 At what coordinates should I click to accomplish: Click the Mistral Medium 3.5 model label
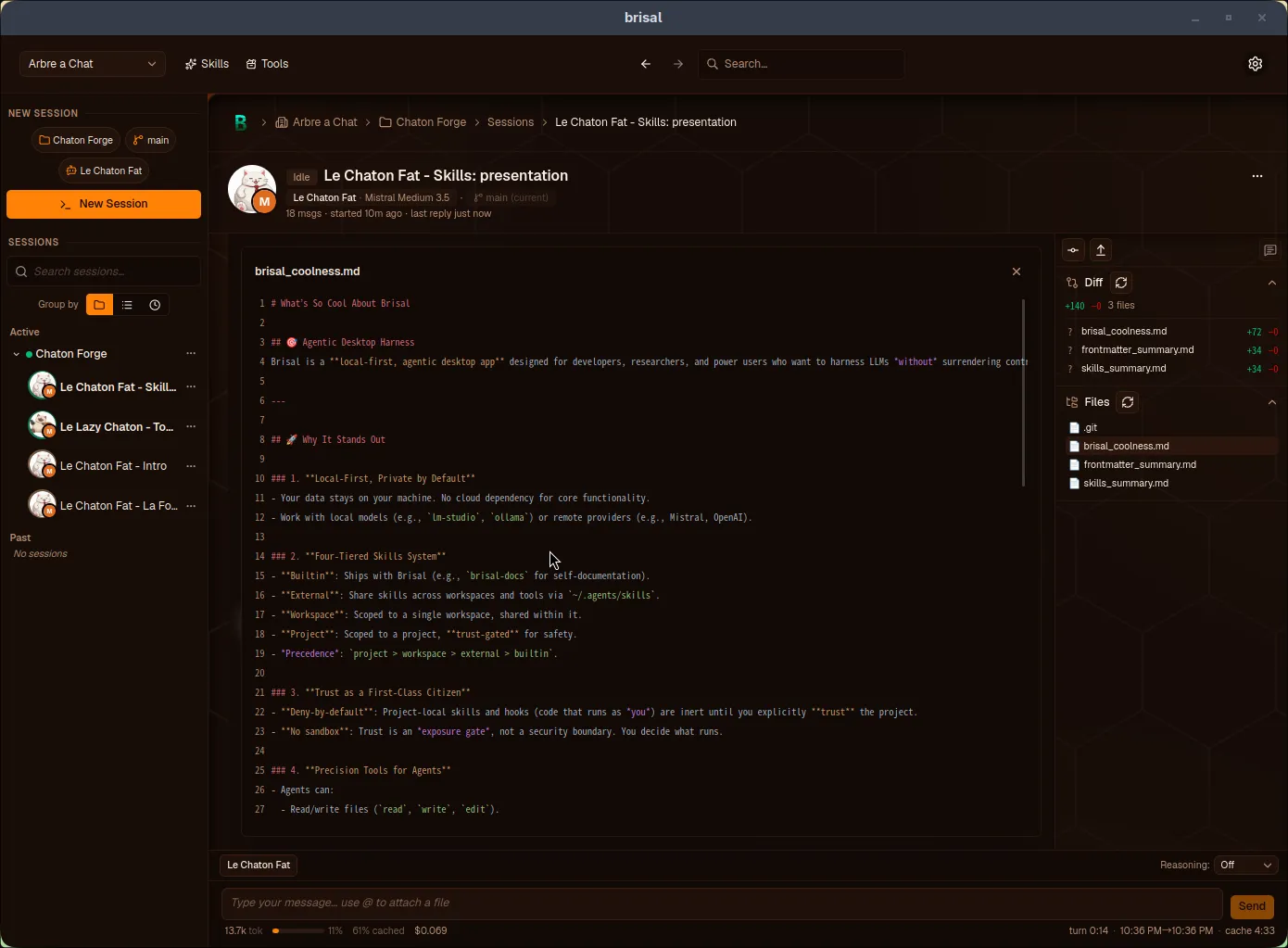click(407, 197)
